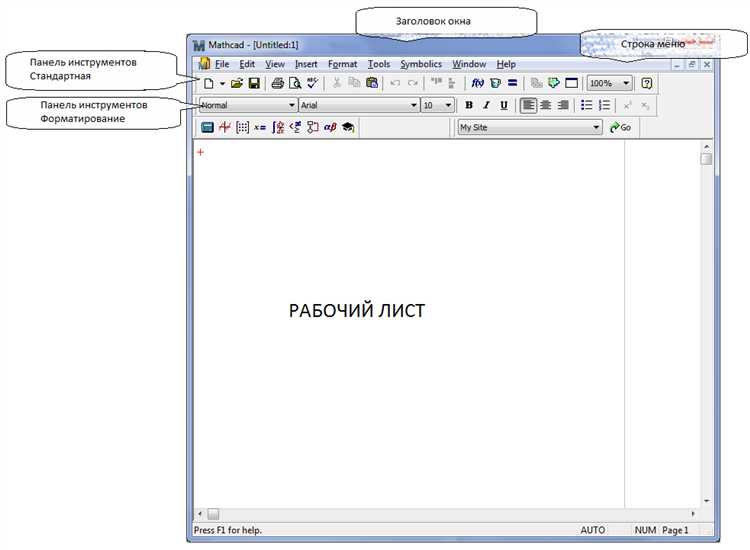Screen dimensions: 750x550
Task: Save the worksheet with the floppy disk icon
Action: [254, 83]
